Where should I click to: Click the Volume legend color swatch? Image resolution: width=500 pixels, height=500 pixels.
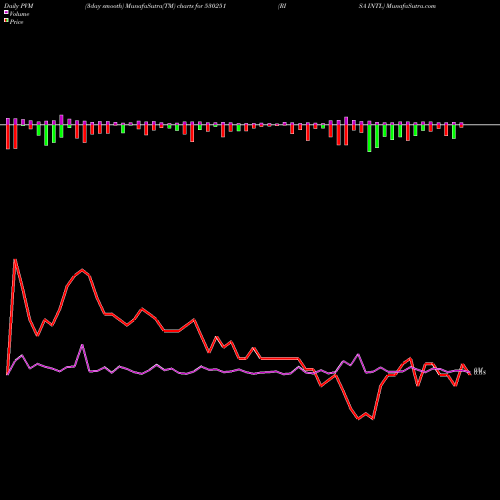6,13
